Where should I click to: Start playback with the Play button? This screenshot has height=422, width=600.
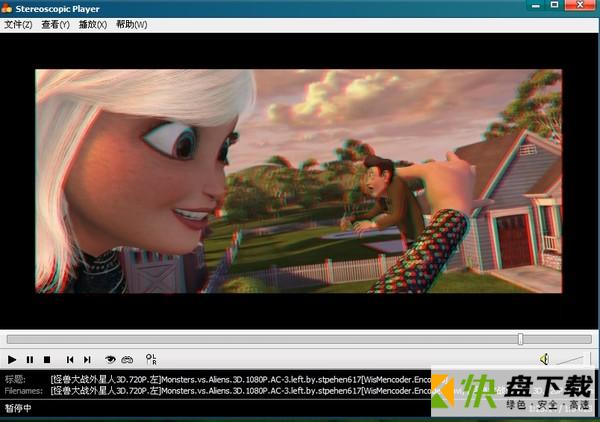click(12, 360)
